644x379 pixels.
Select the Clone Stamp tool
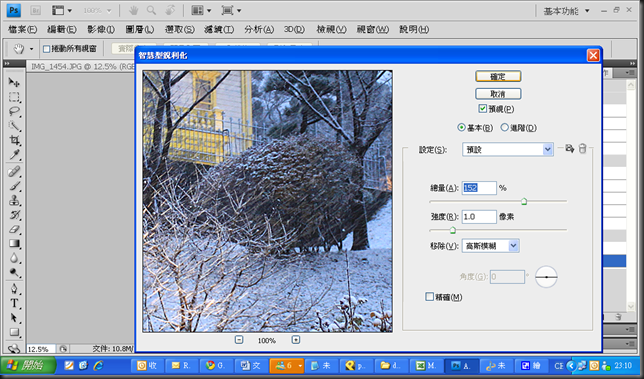click(14, 200)
